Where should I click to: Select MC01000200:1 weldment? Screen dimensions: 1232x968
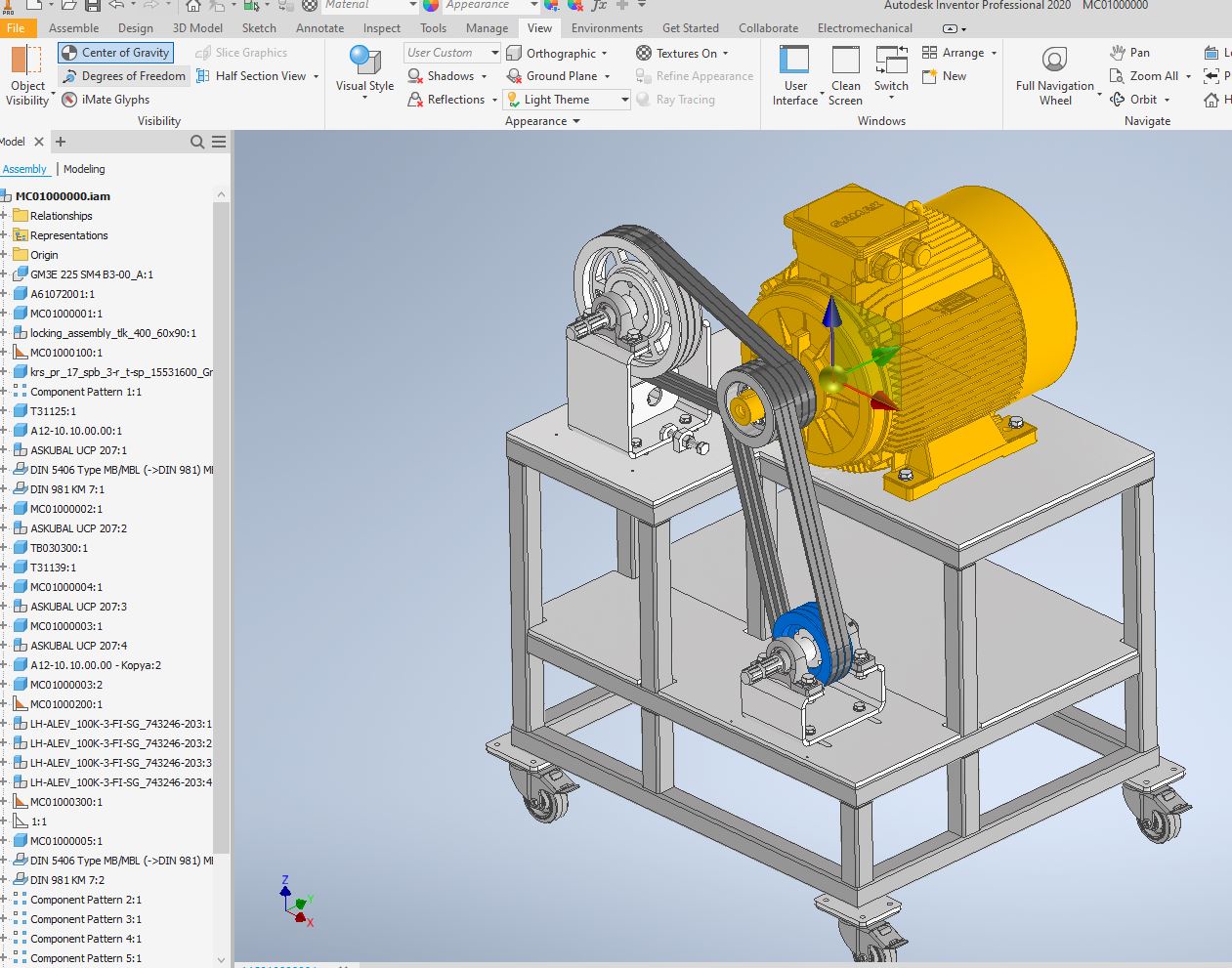(x=65, y=704)
